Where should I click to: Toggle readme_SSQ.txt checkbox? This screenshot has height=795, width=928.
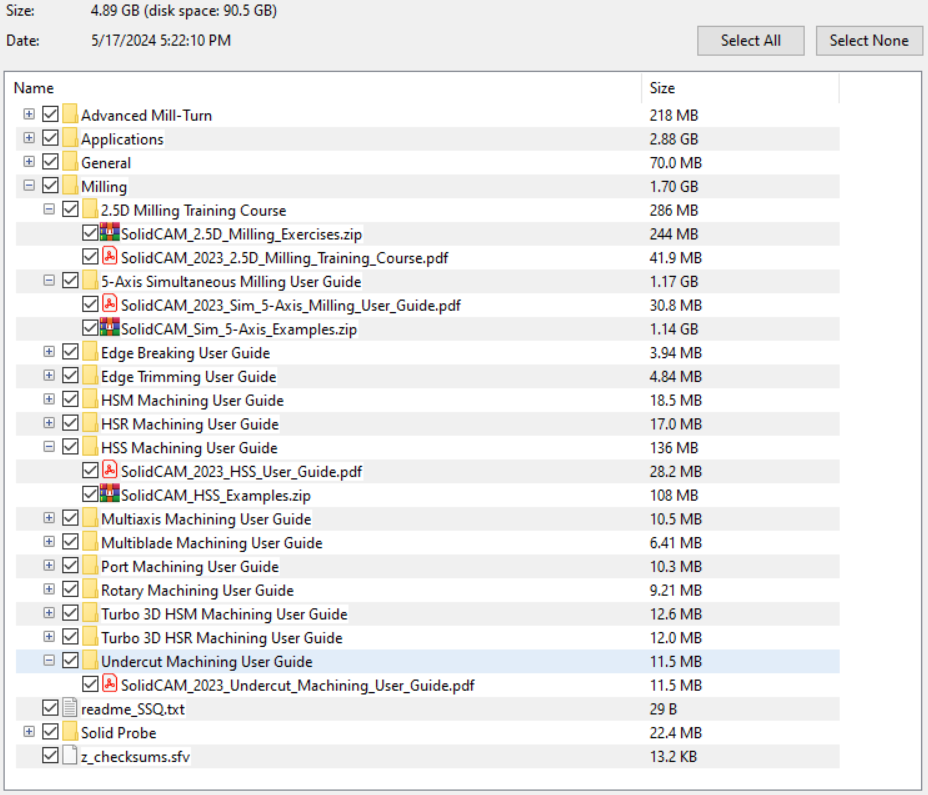click(50, 708)
